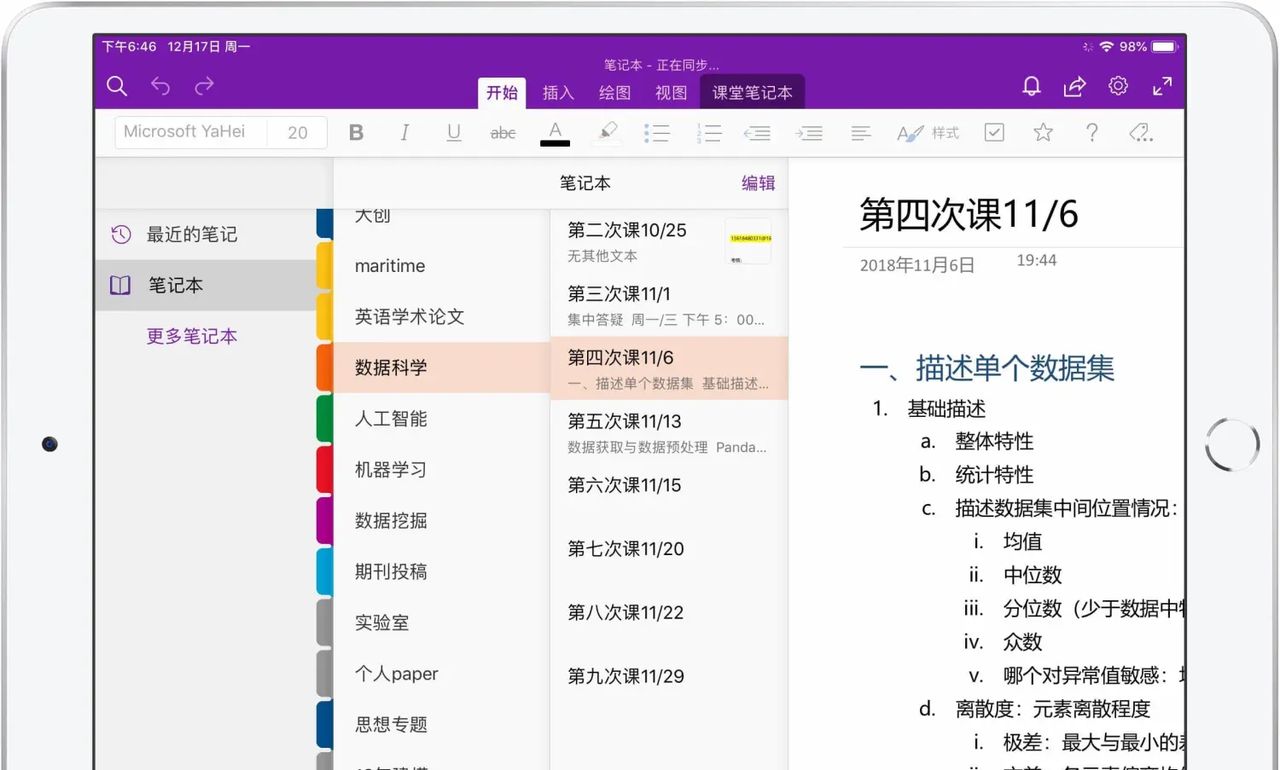Open the tags label icon
Viewport: 1280px width, 770px height.
[x=1141, y=133]
